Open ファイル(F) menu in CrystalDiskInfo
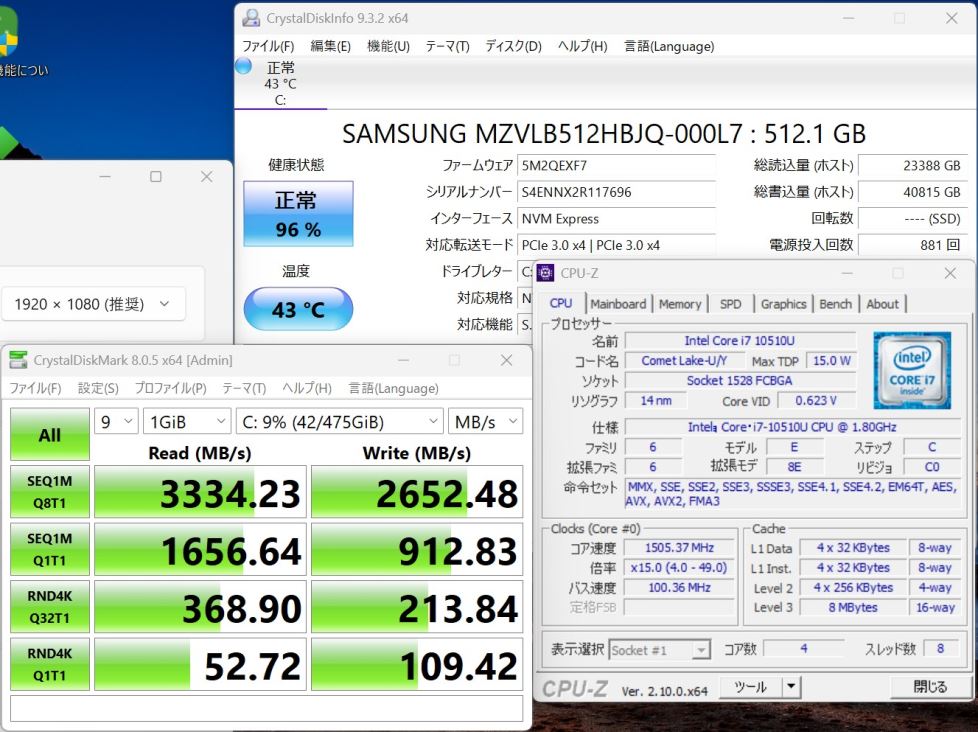This screenshot has height=732, width=978. pos(268,46)
